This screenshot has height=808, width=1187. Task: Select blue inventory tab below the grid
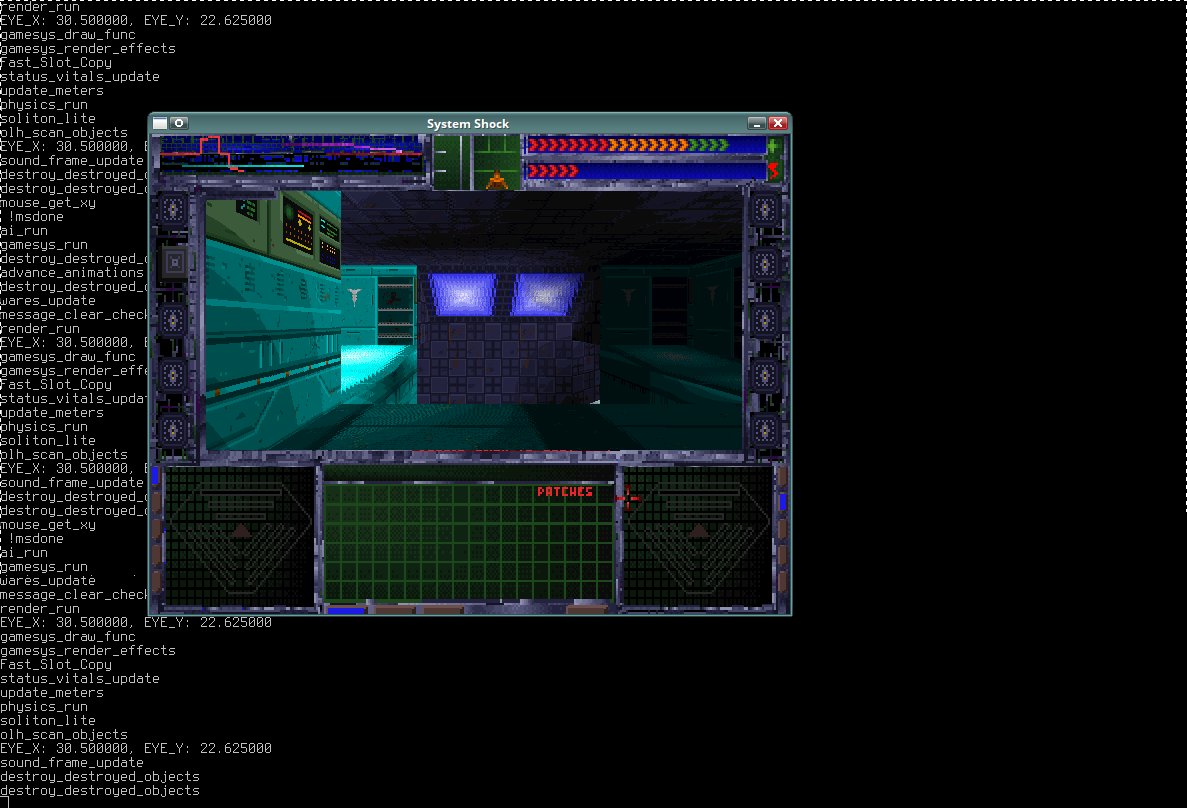[x=346, y=610]
